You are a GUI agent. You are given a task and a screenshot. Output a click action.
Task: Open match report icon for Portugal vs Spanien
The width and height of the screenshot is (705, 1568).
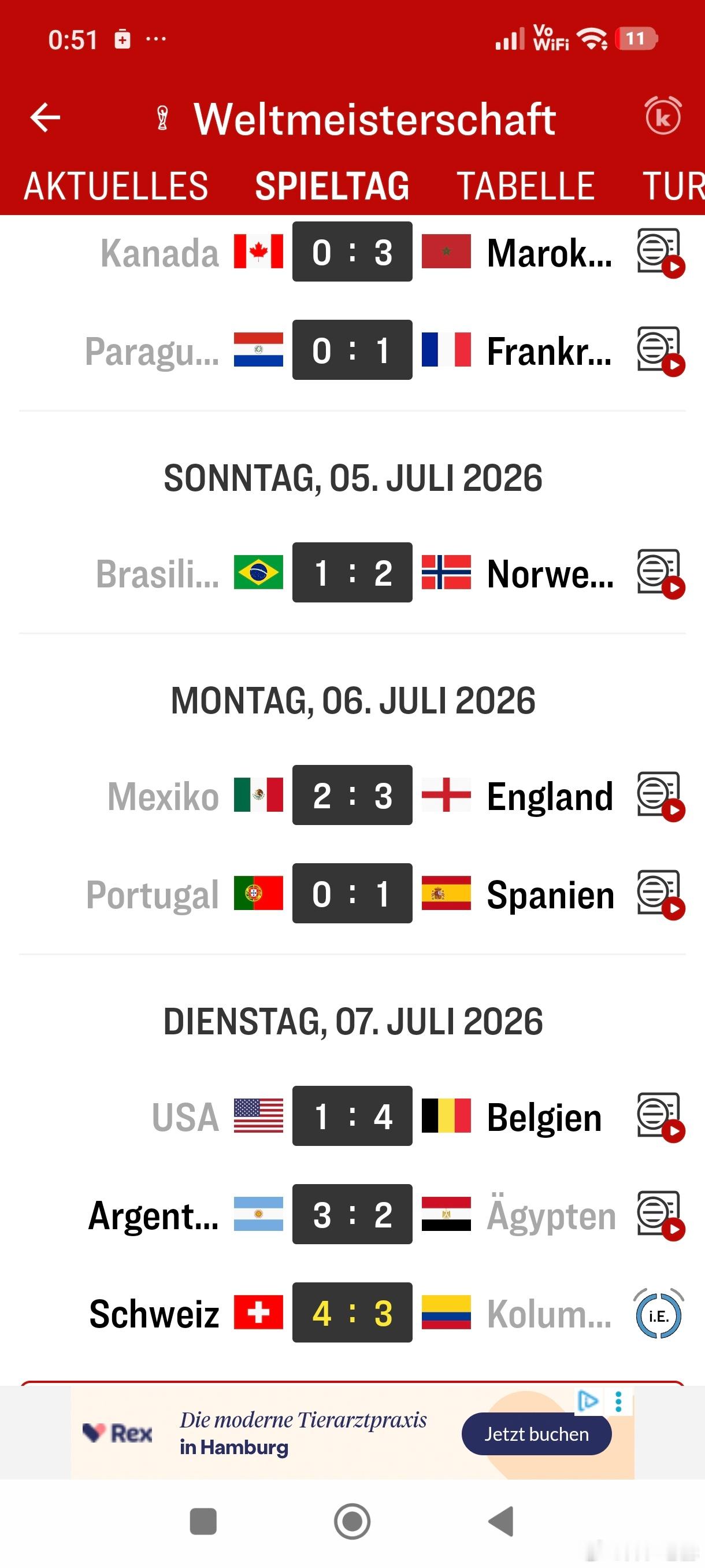click(661, 895)
